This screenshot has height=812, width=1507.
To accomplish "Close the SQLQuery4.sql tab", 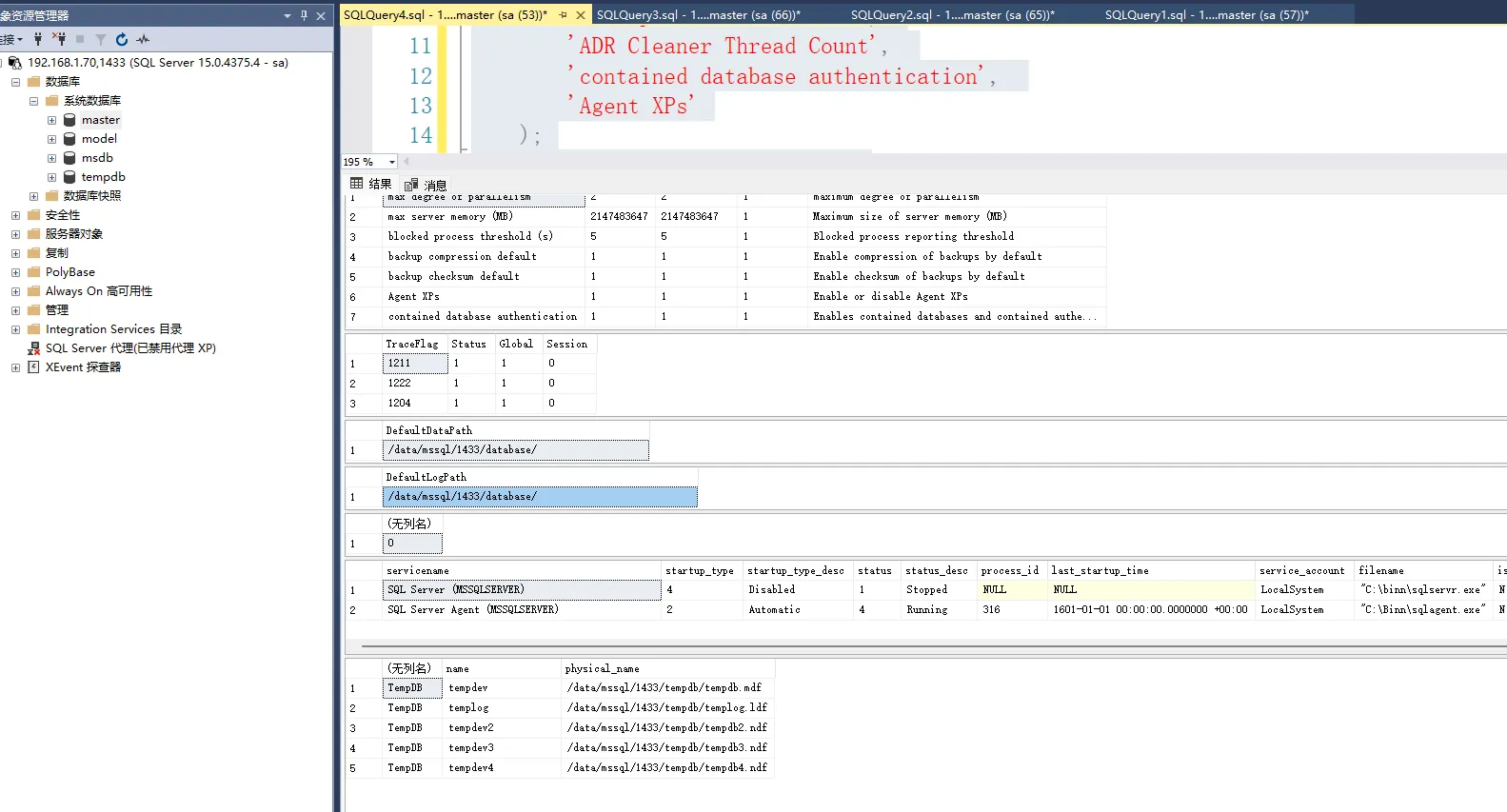I will (581, 15).
